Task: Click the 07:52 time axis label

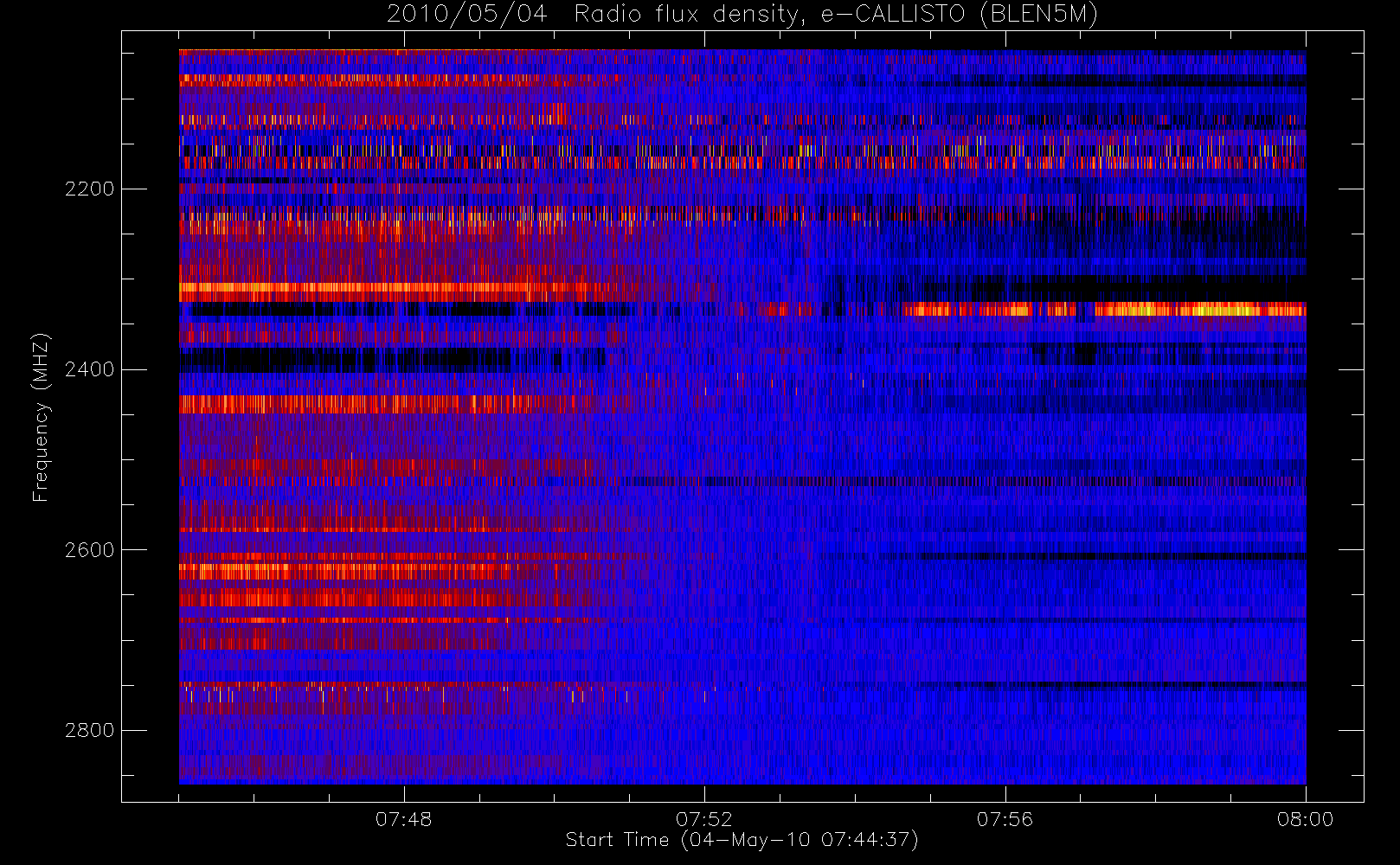Action: [x=703, y=819]
